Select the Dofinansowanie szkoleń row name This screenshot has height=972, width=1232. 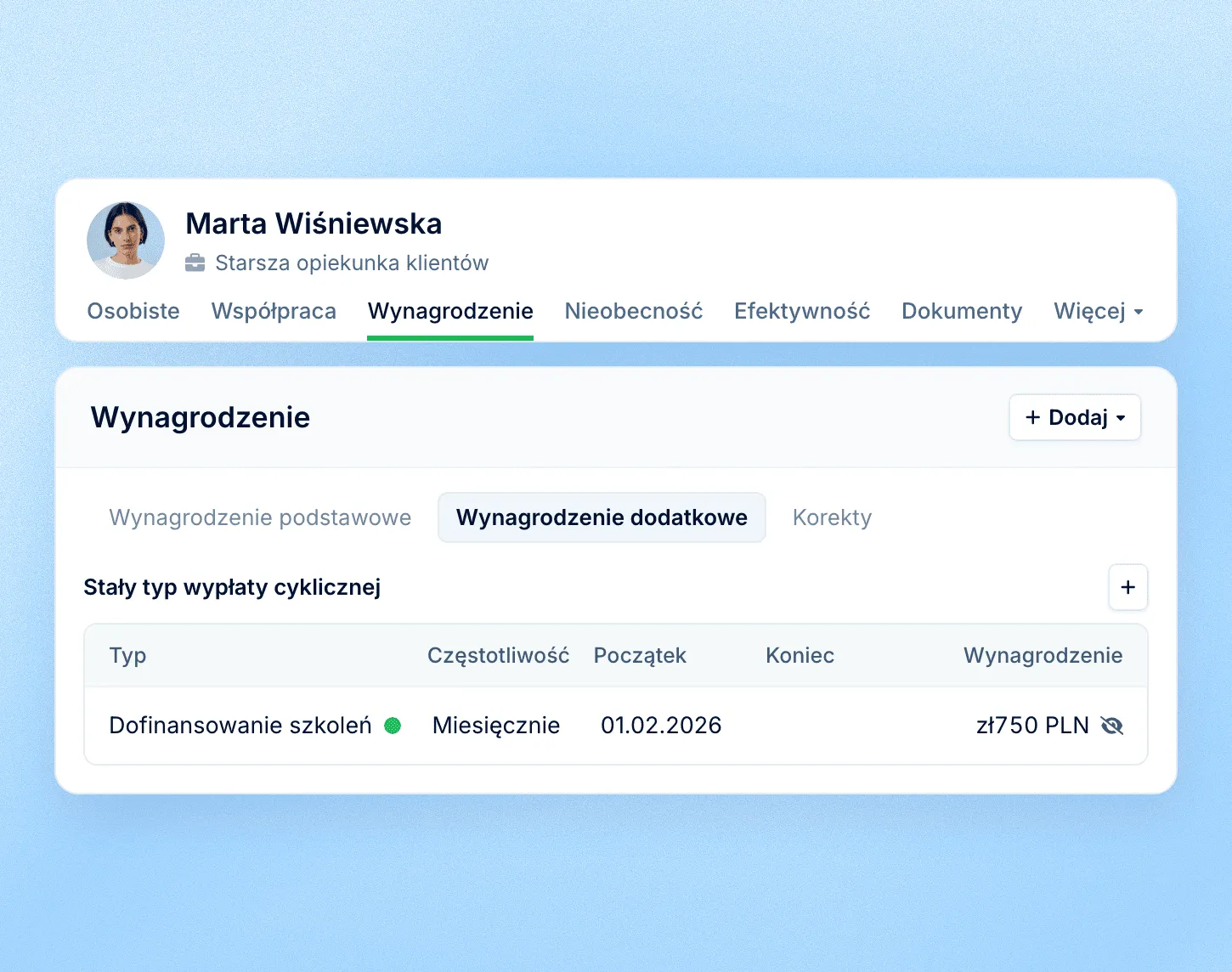tap(240, 726)
